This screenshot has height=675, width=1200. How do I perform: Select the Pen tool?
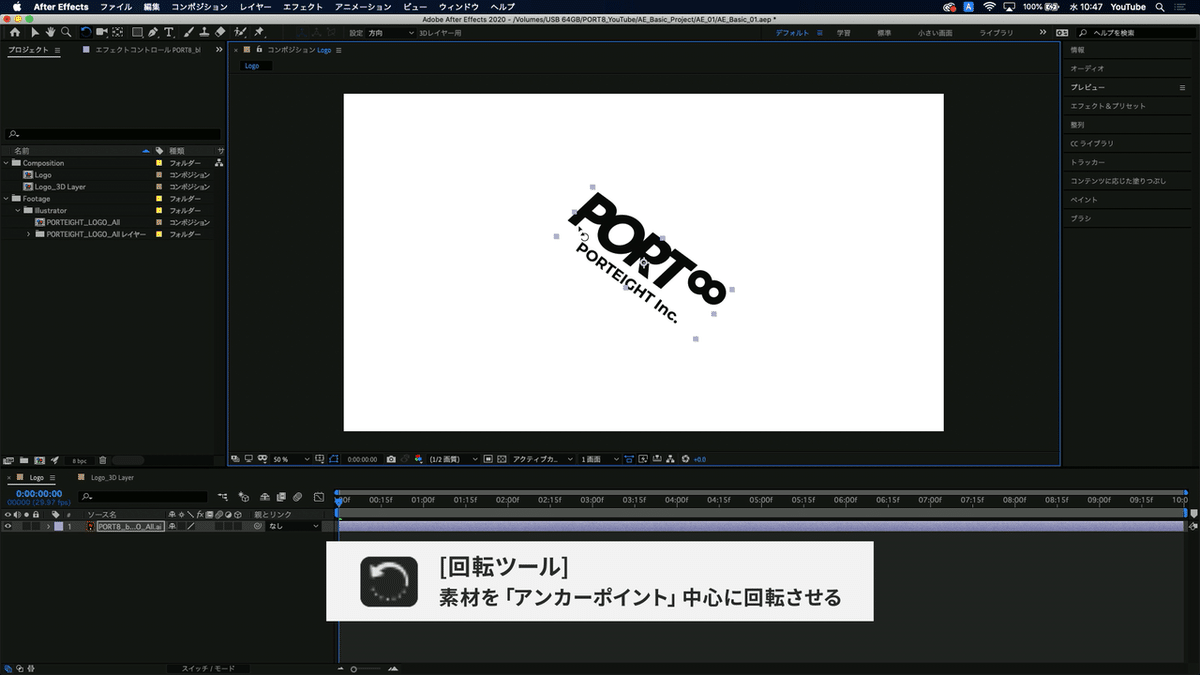click(x=151, y=33)
